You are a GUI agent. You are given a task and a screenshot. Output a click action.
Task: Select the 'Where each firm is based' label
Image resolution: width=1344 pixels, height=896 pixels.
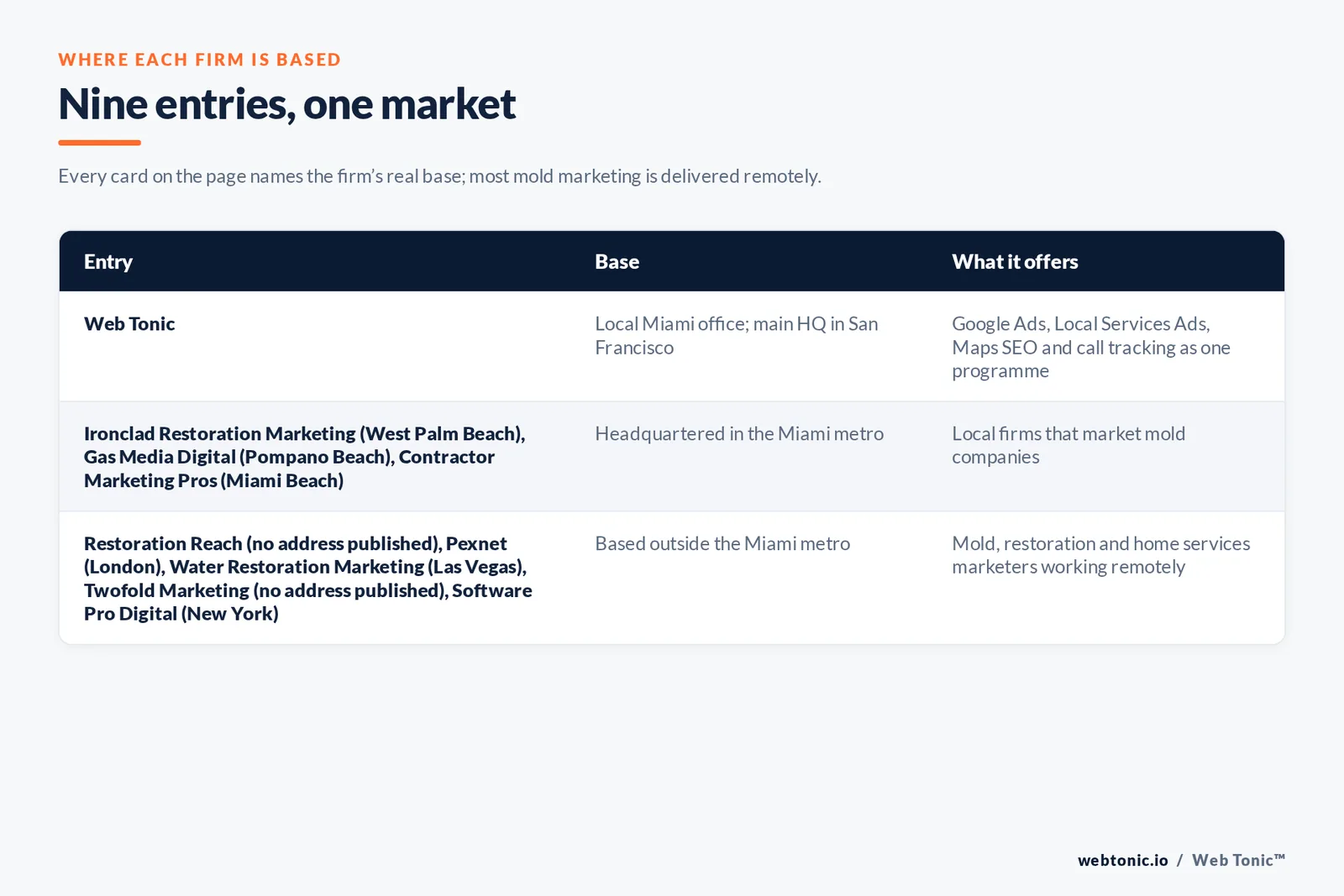click(x=200, y=60)
